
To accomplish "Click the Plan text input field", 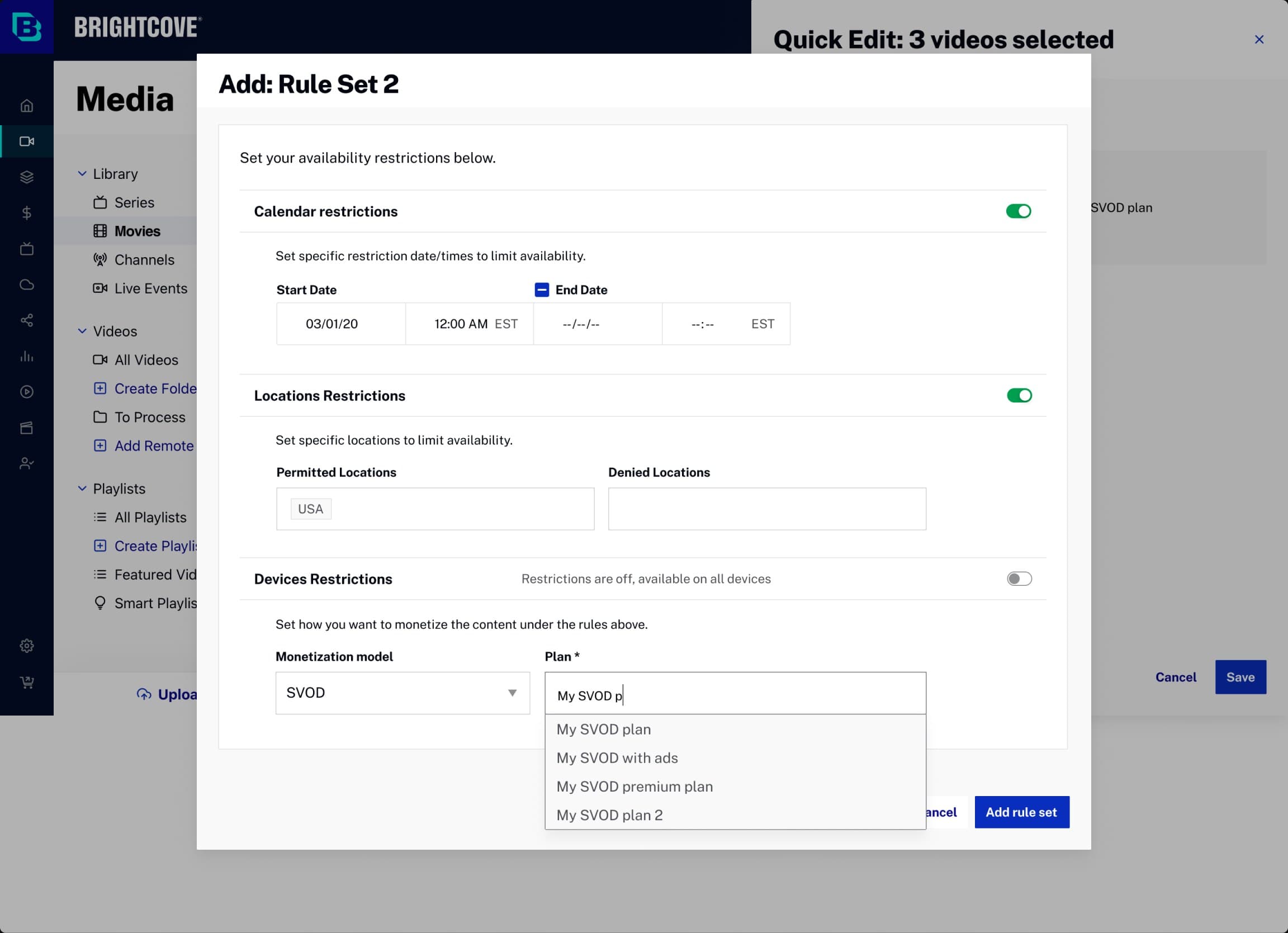I will pos(735,693).
